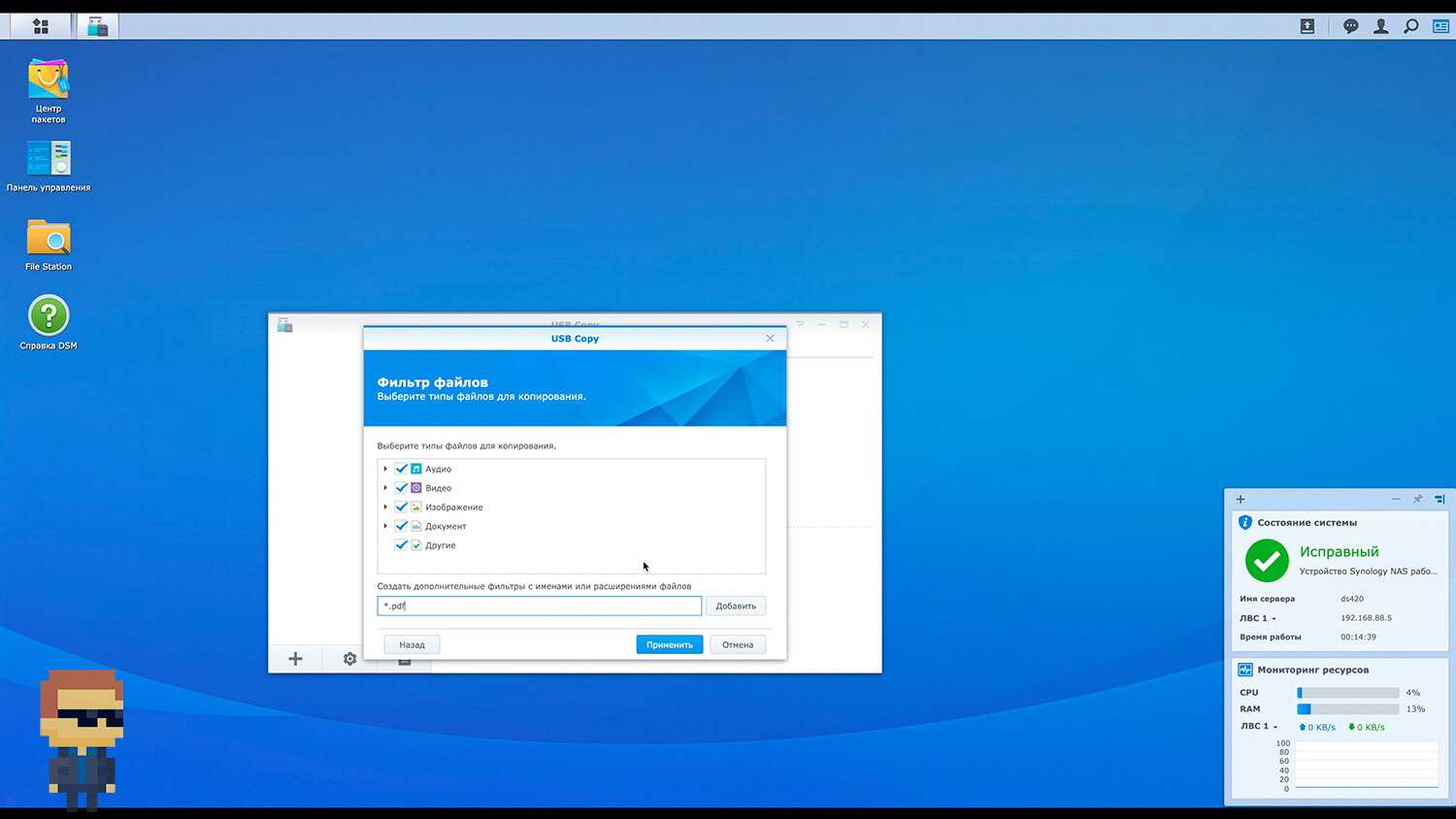Click the file extension filter input field
Viewport: 1456px width, 819px height.
539,606
